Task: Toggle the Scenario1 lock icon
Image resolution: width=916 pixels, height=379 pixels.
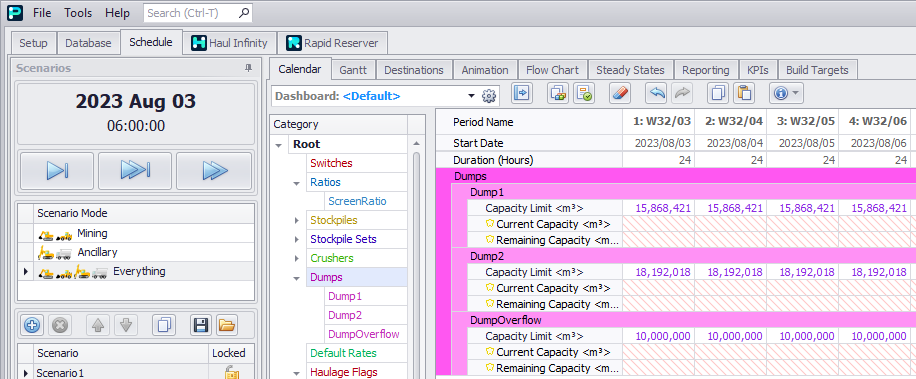Action: point(232,373)
